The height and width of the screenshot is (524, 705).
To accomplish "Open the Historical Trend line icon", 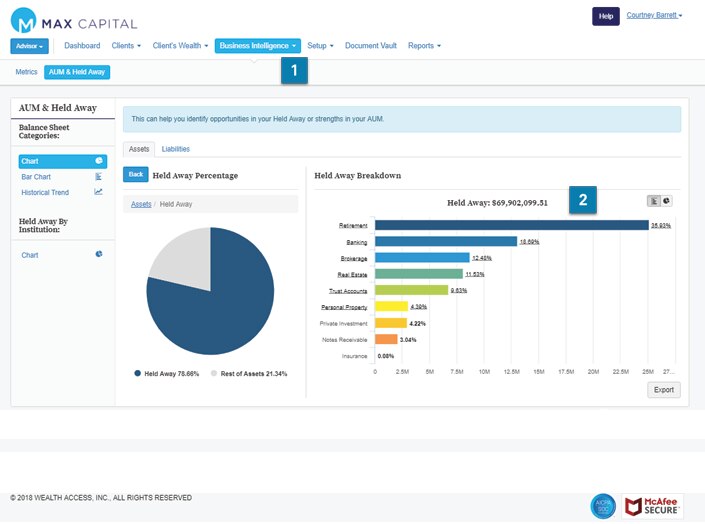I will click(x=98, y=192).
